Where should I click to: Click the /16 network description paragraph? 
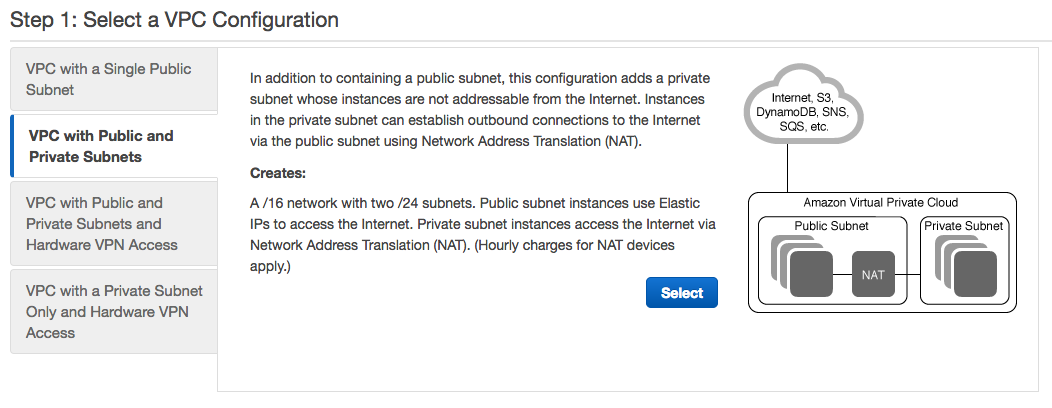475,234
